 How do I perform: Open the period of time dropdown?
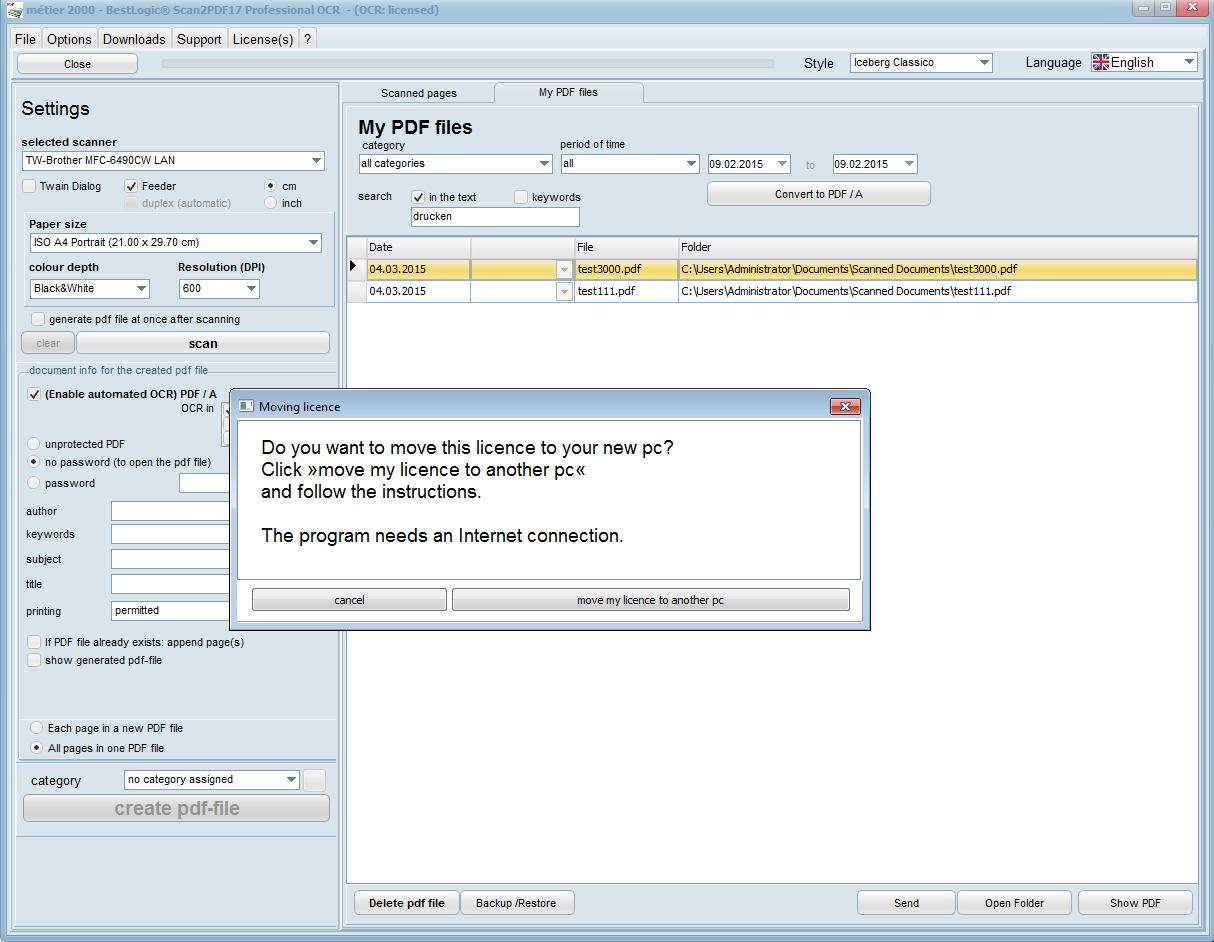click(690, 164)
